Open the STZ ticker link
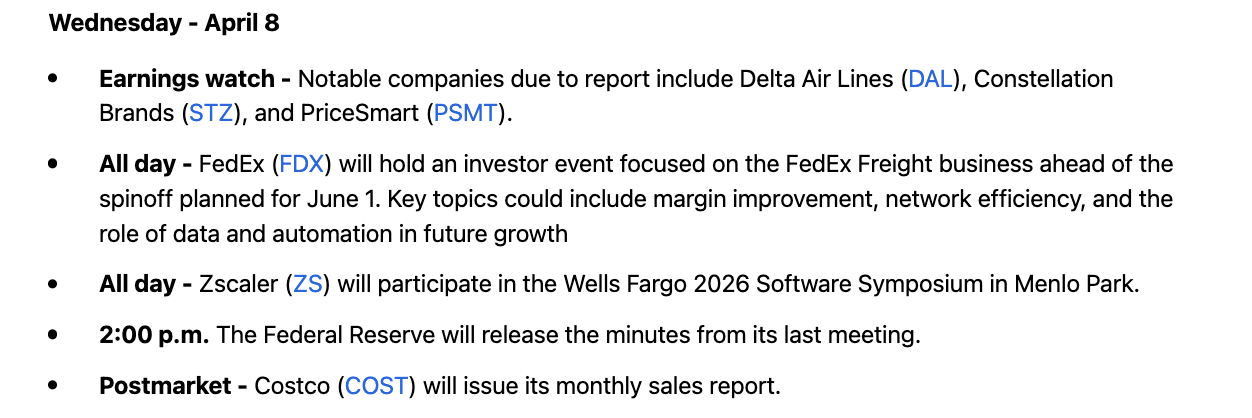 210,113
